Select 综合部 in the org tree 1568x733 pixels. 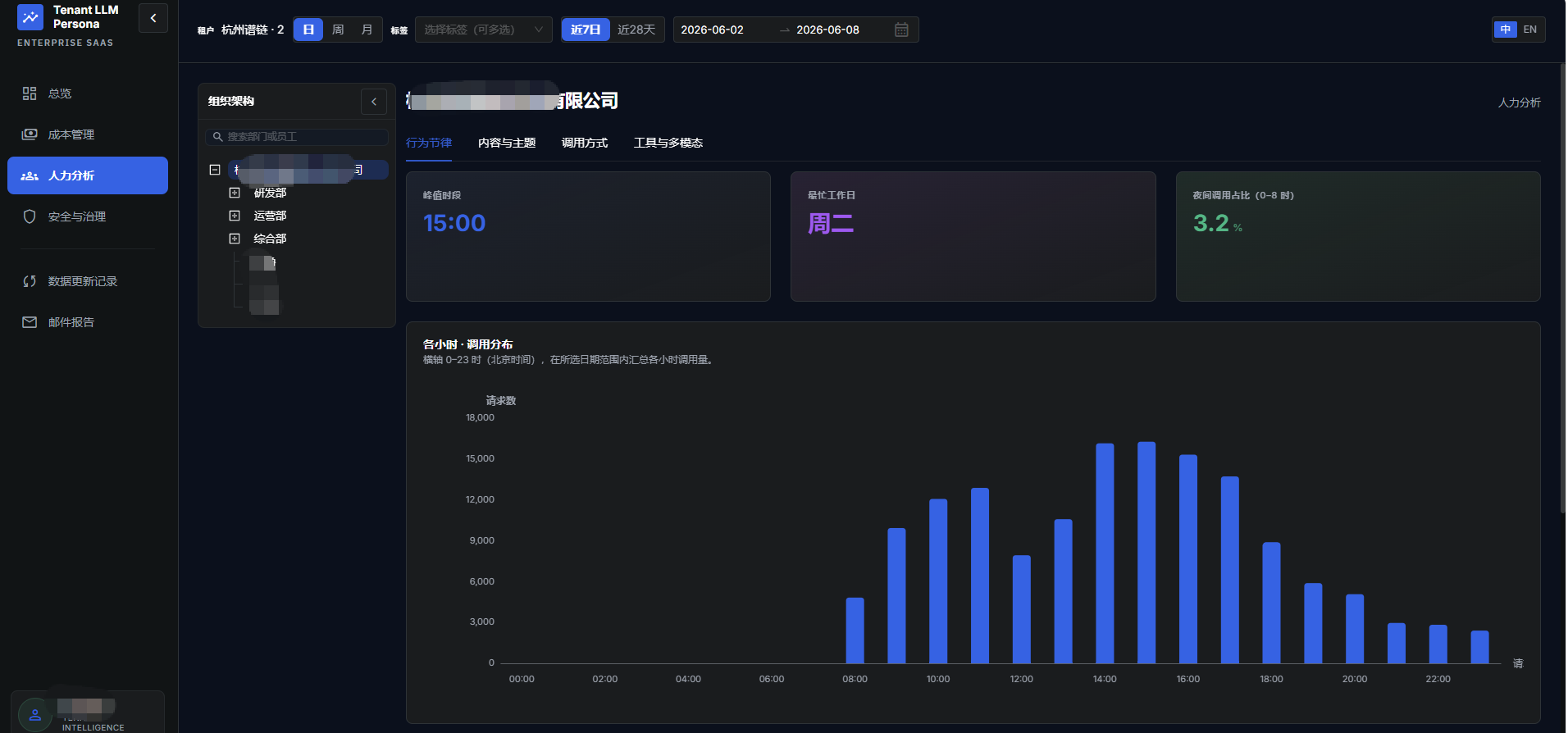click(x=270, y=239)
